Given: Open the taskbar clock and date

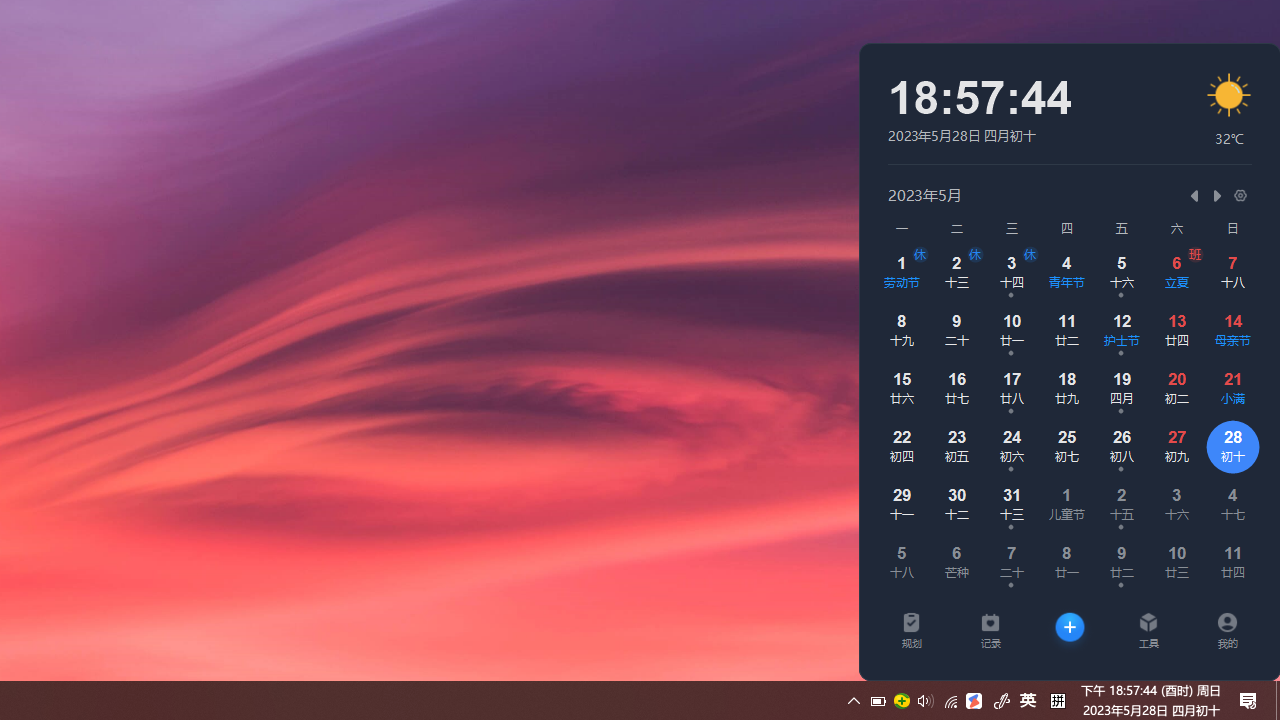Looking at the screenshot, I should [1151, 701].
